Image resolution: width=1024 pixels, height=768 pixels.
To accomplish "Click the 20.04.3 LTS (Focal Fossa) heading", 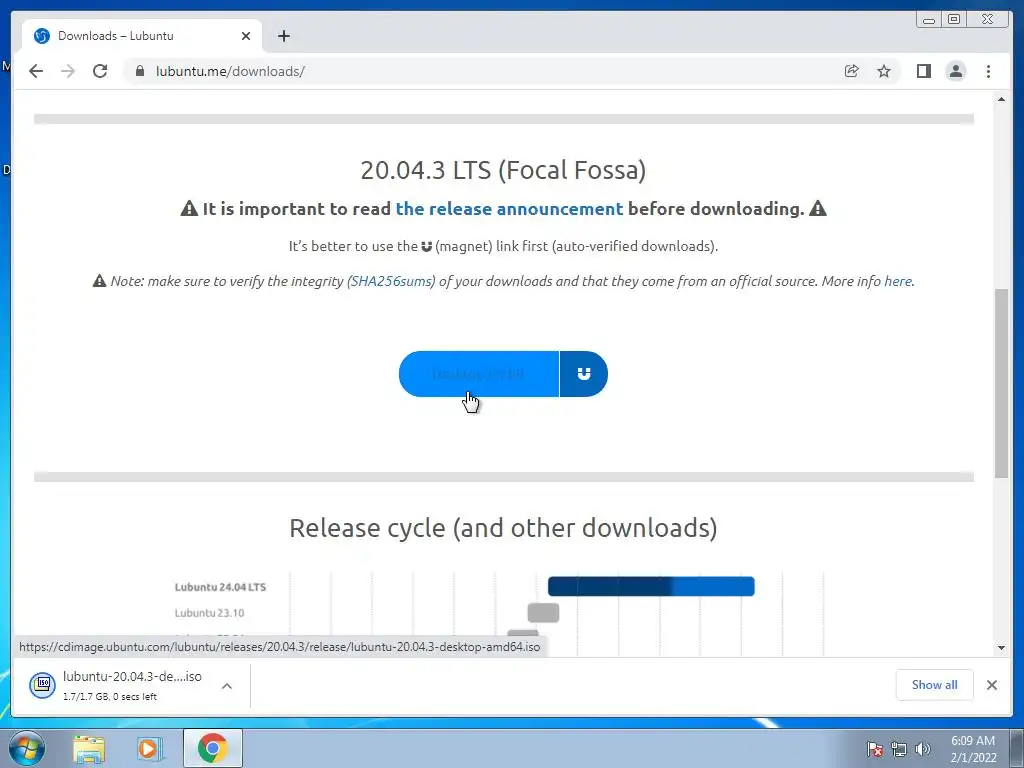I will [504, 170].
